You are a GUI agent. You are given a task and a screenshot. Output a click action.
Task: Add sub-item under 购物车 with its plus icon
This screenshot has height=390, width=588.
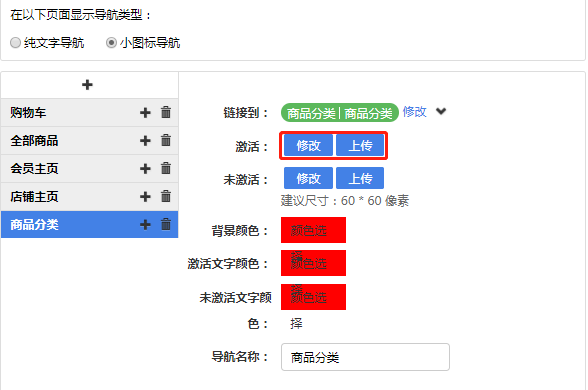[x=145, y=112]
